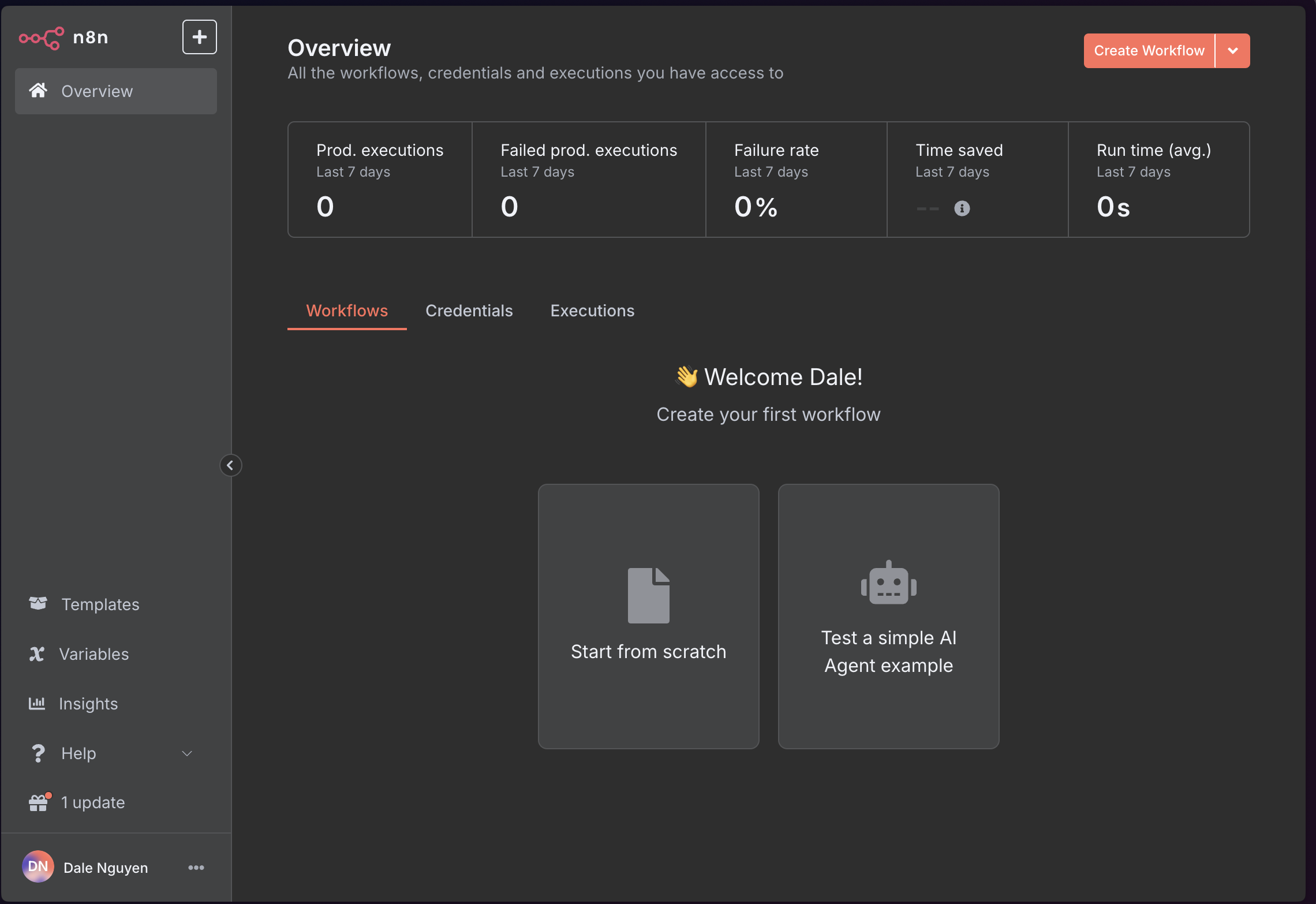1316x904 pixels.
Task: Click the Create Workflow button
Action: click(1149, 51)
